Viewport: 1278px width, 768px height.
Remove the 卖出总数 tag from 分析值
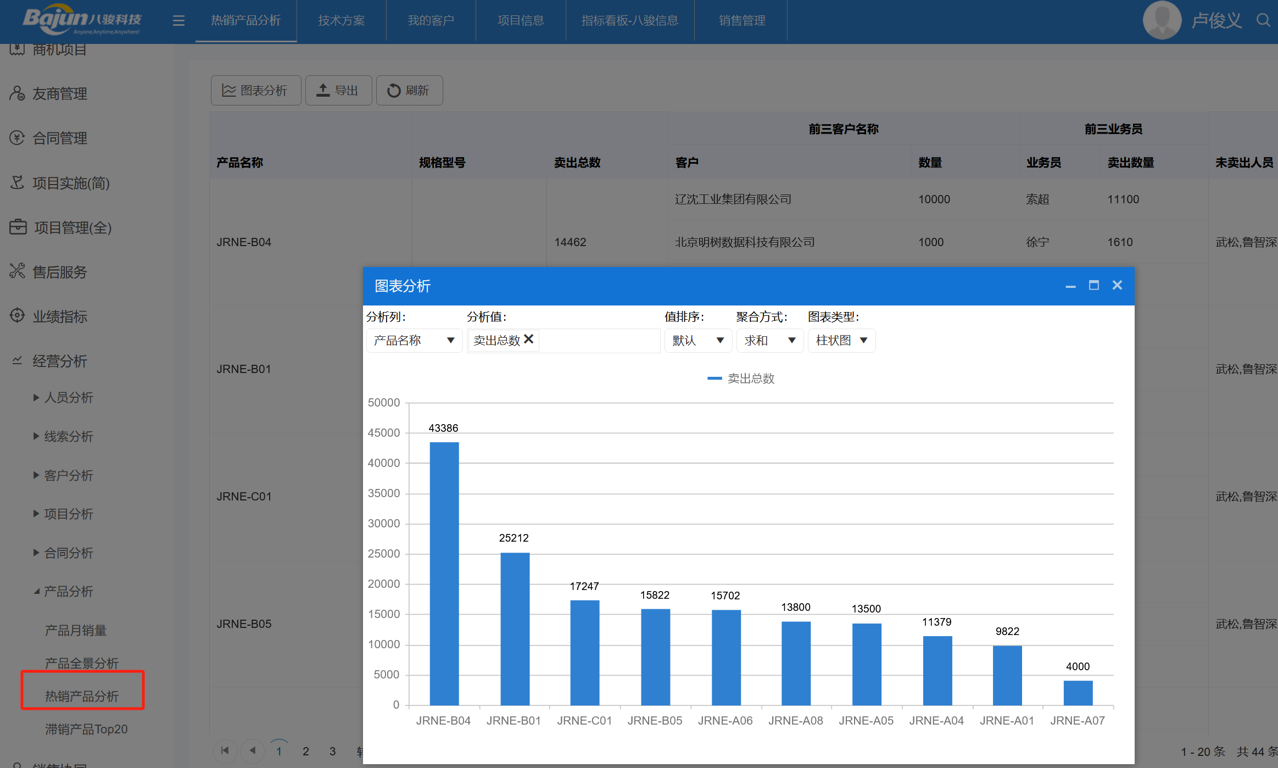[x=529, y=340]
